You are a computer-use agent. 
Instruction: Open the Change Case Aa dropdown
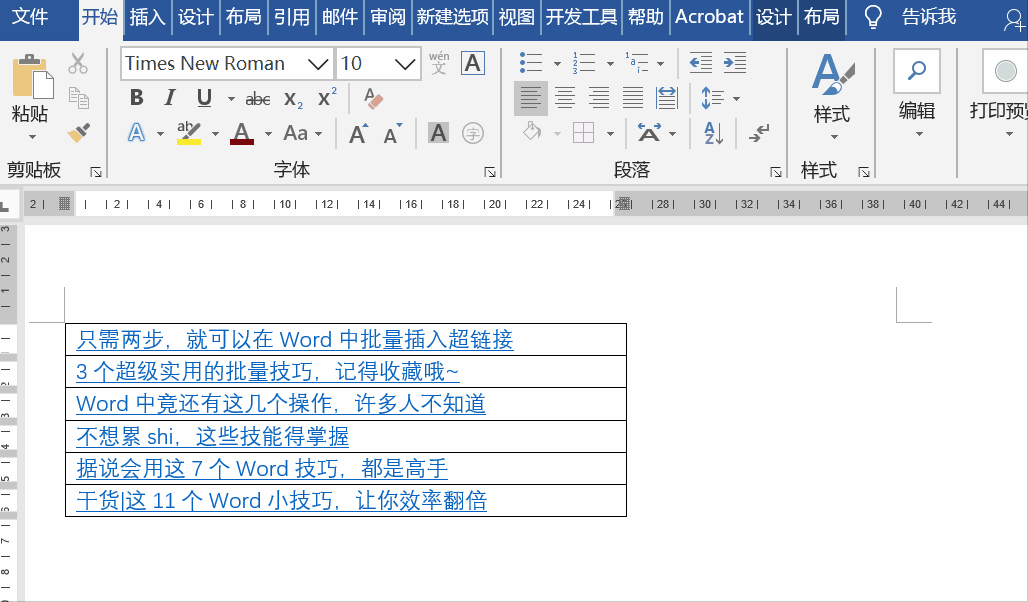[x=303, y=133]
